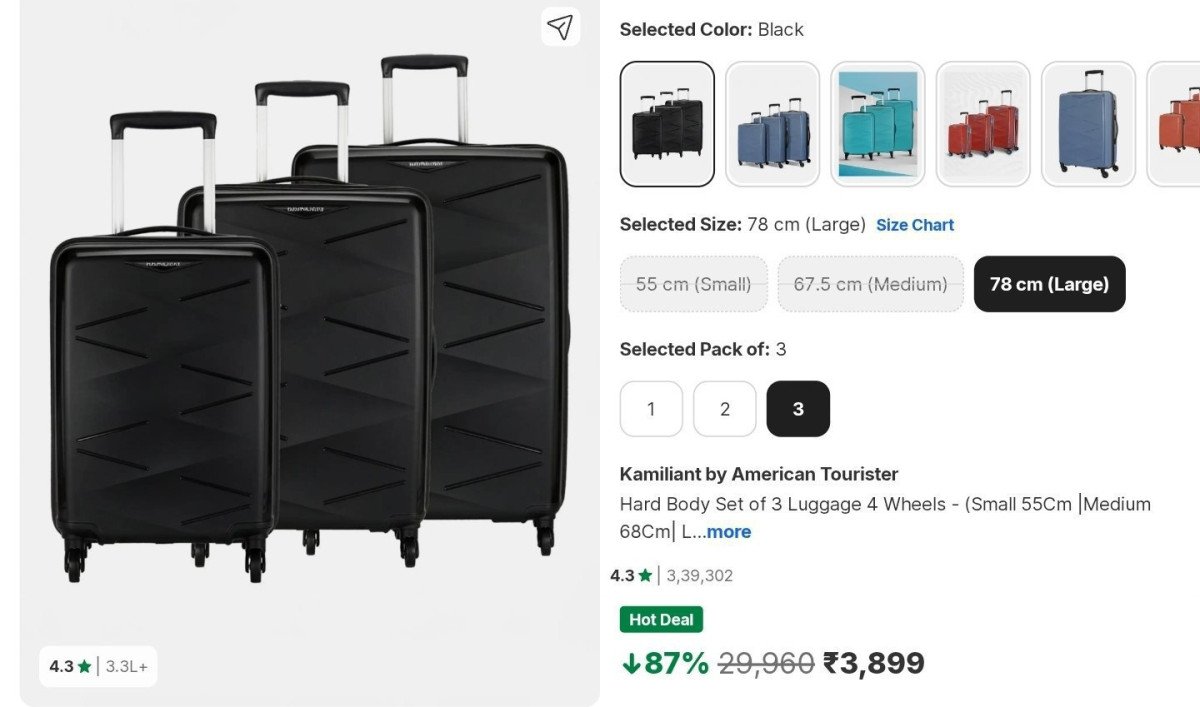Screen dimensions: 1200x707
Task: Select the red luggage set swatch
Action: 983,124
